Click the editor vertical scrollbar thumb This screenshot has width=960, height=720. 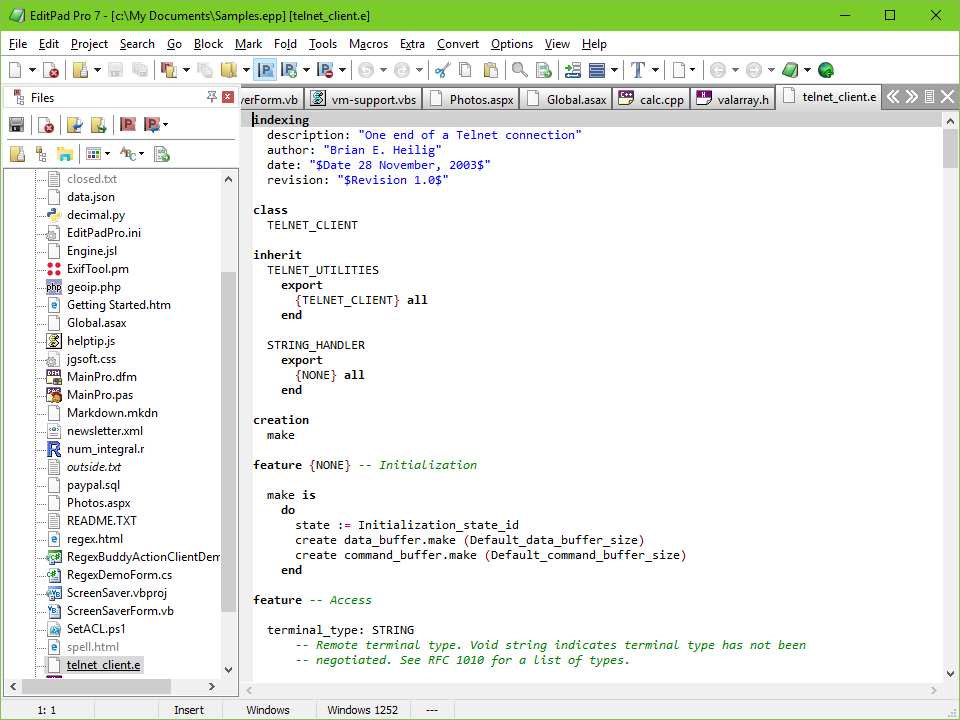point(950,147)
